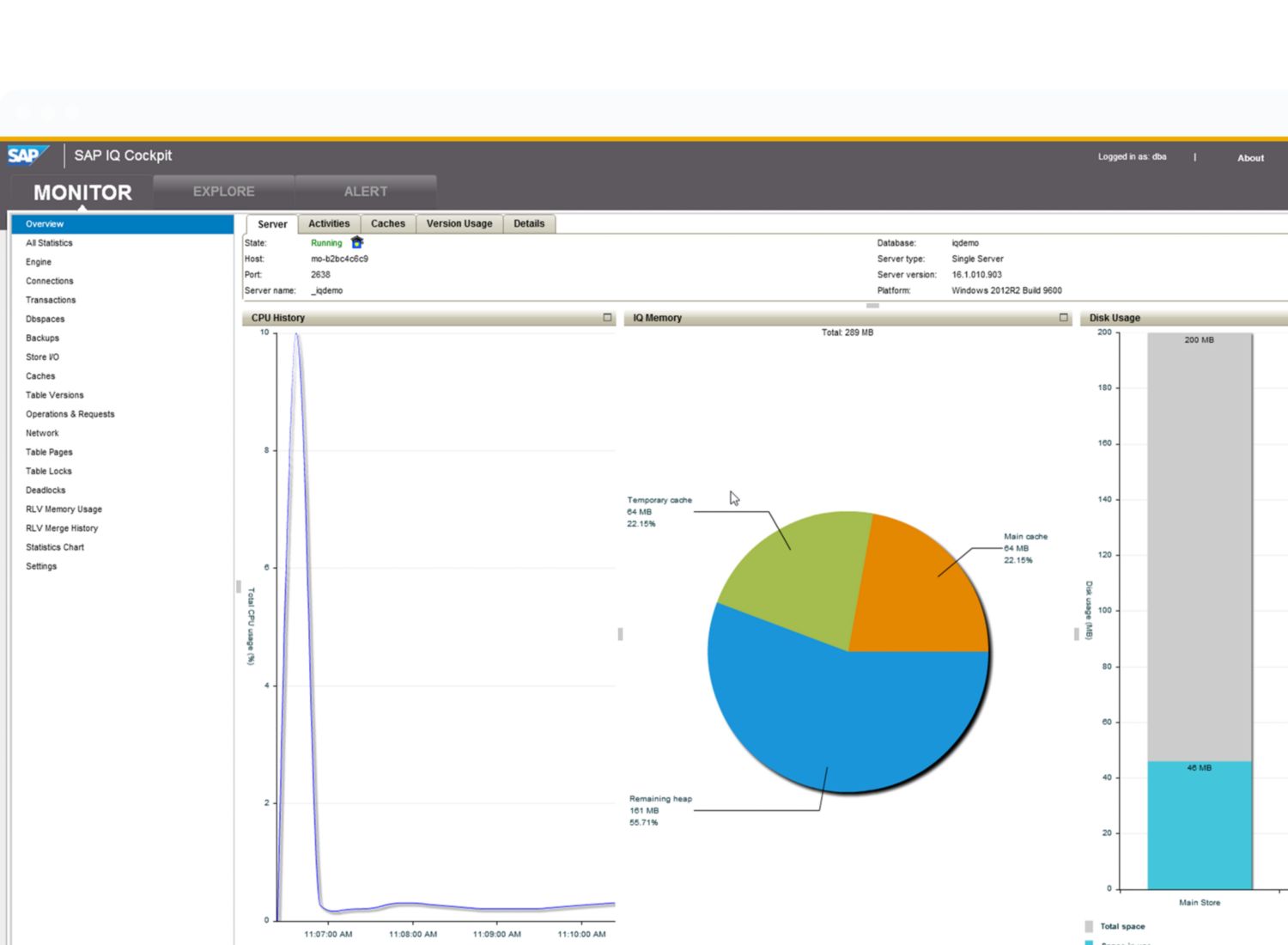The width and height of the screenshot is (1288, 945).
Task: Collapse server info using the horizontal splitter handle
Action: (872, 305)
